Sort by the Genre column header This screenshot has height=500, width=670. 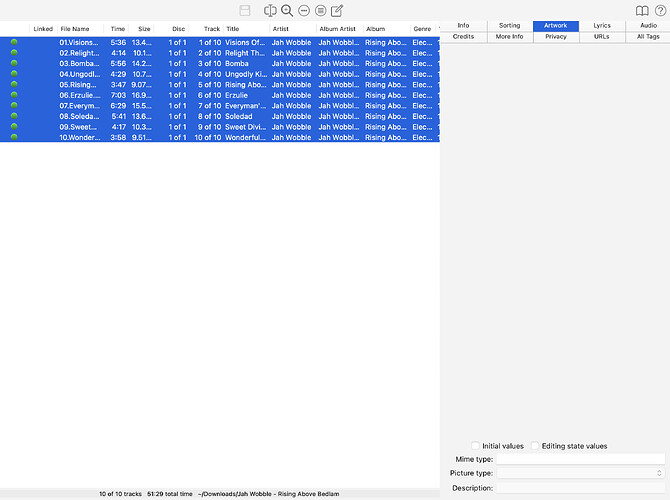[x=422, y=29]
